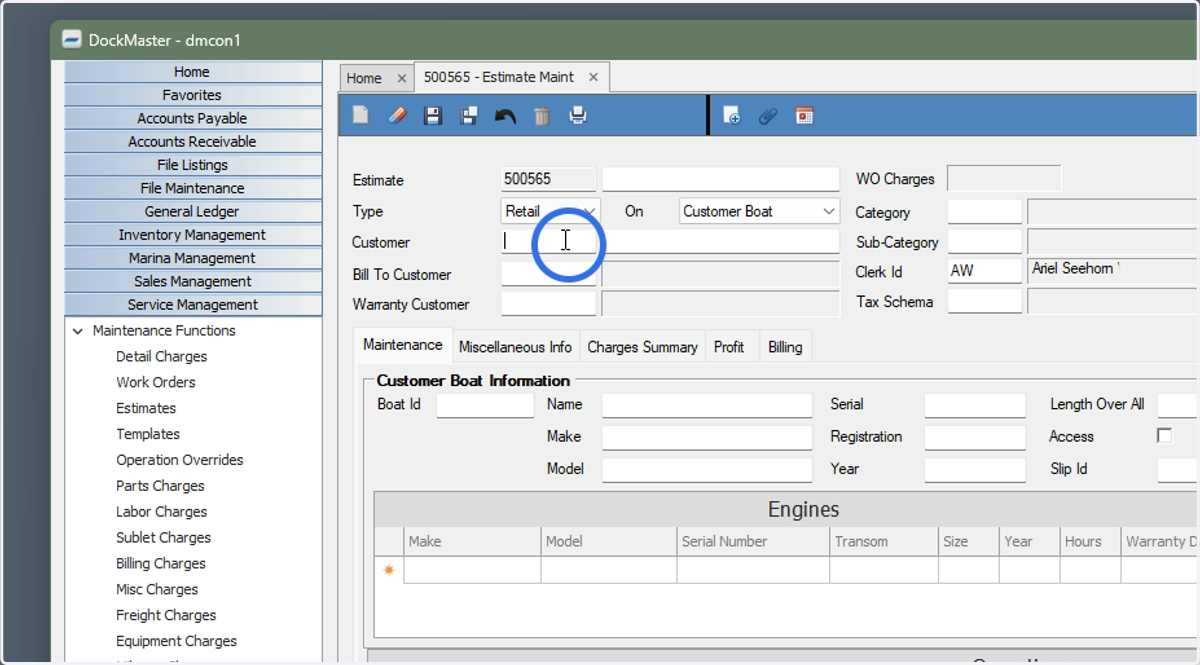Click the Favorites navigation button
Viewport: 1200px width, 665px height.
pos(193,95)
